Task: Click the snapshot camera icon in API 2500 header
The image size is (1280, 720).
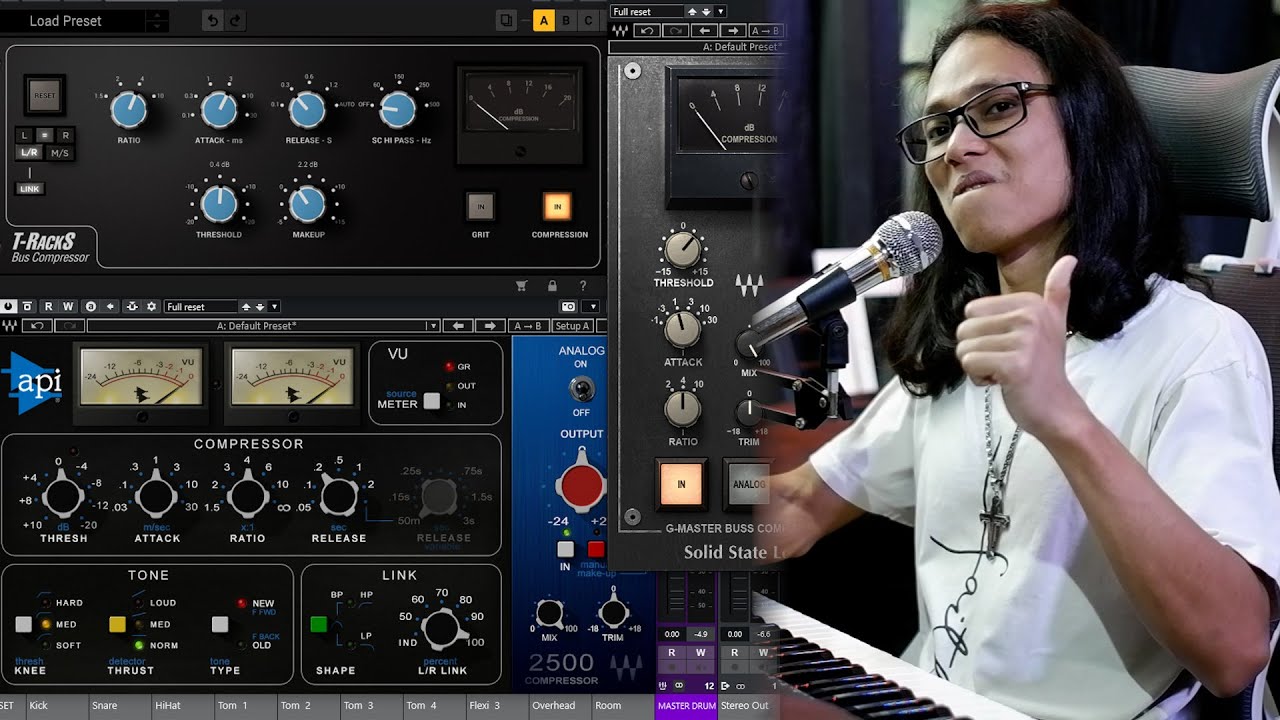Action: point(569,306)
